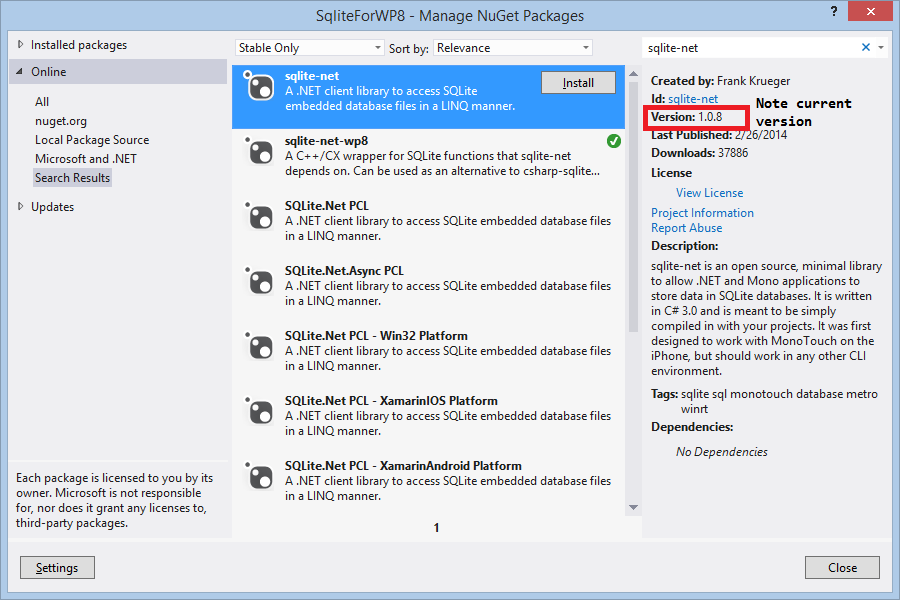Click the Win32 Platform package icon
This screenshot has width=900, height=600.
pyautogui.click(x=258, y=346)
